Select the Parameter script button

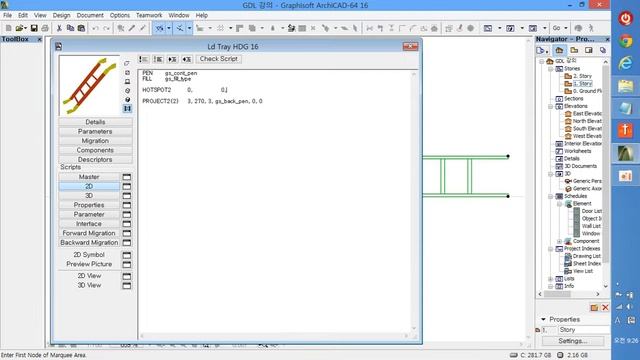point(89,214)
